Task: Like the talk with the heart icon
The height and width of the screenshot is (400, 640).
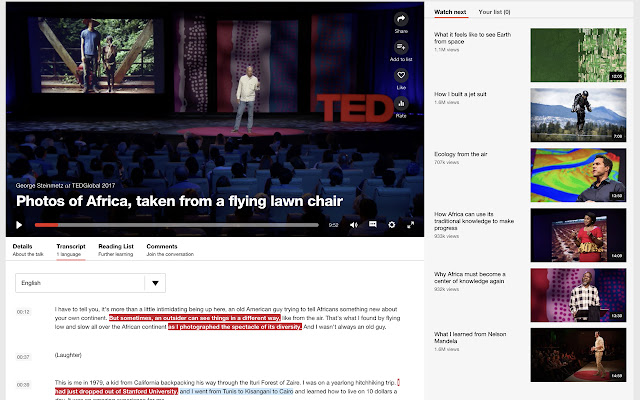Action: 401,75
